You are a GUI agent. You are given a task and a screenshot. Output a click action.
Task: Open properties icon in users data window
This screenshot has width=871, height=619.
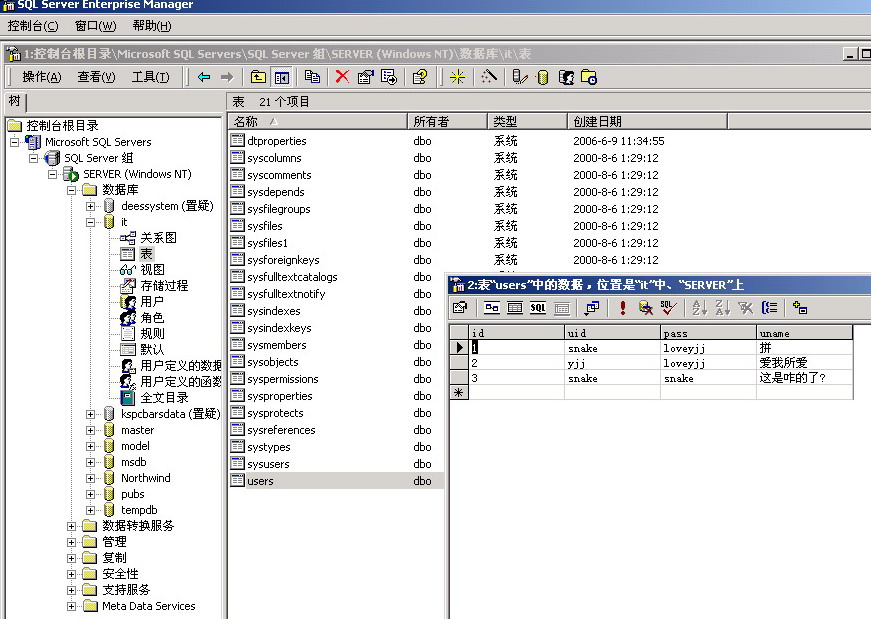point(460,307)
